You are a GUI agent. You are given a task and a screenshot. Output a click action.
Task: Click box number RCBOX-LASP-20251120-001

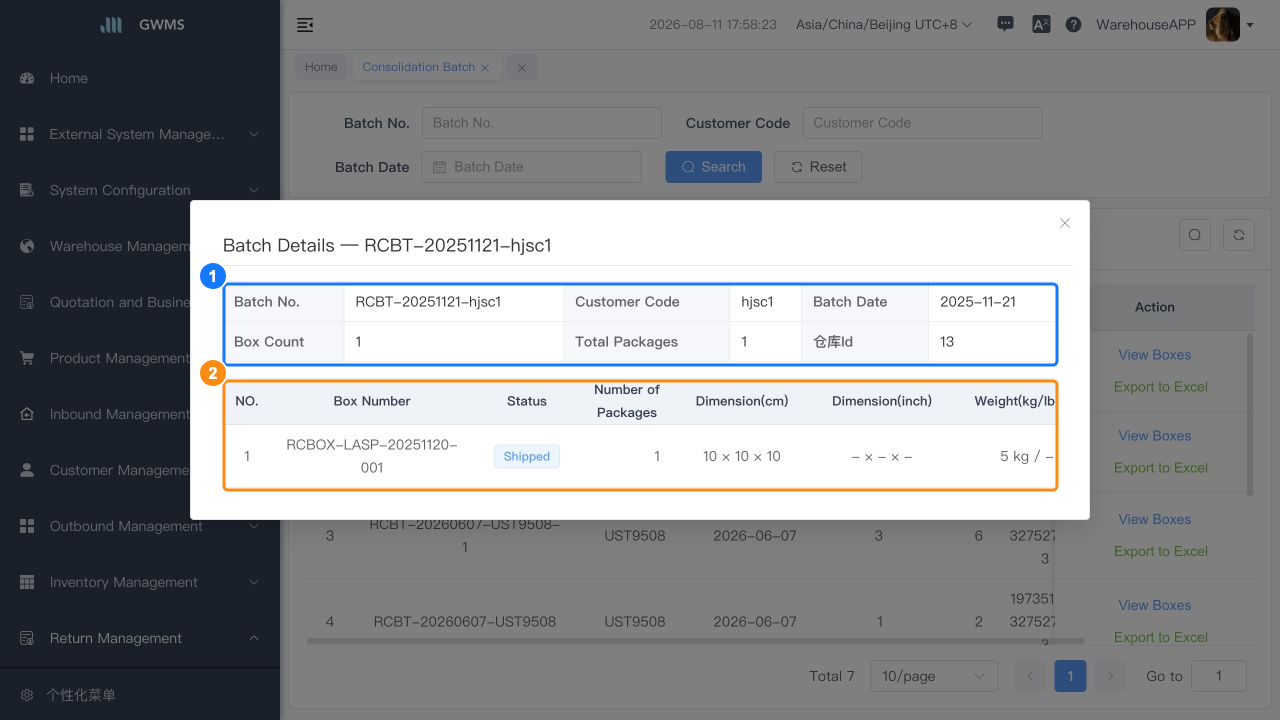pyautogui.click(x=372, y=456)
